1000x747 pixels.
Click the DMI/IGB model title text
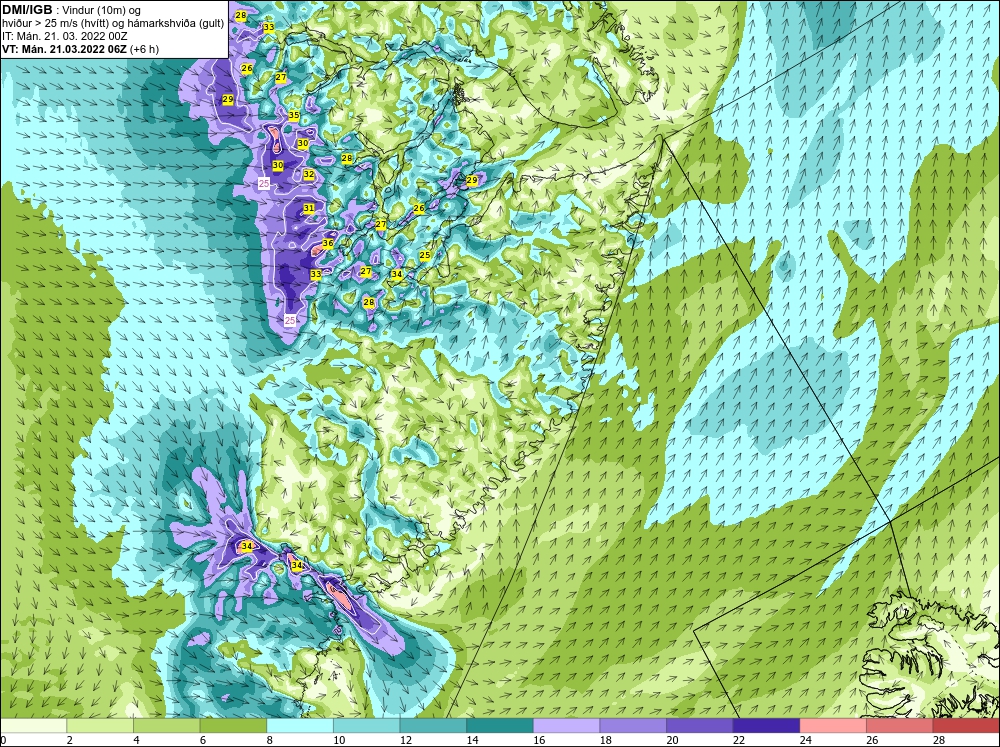coord(27,10)
